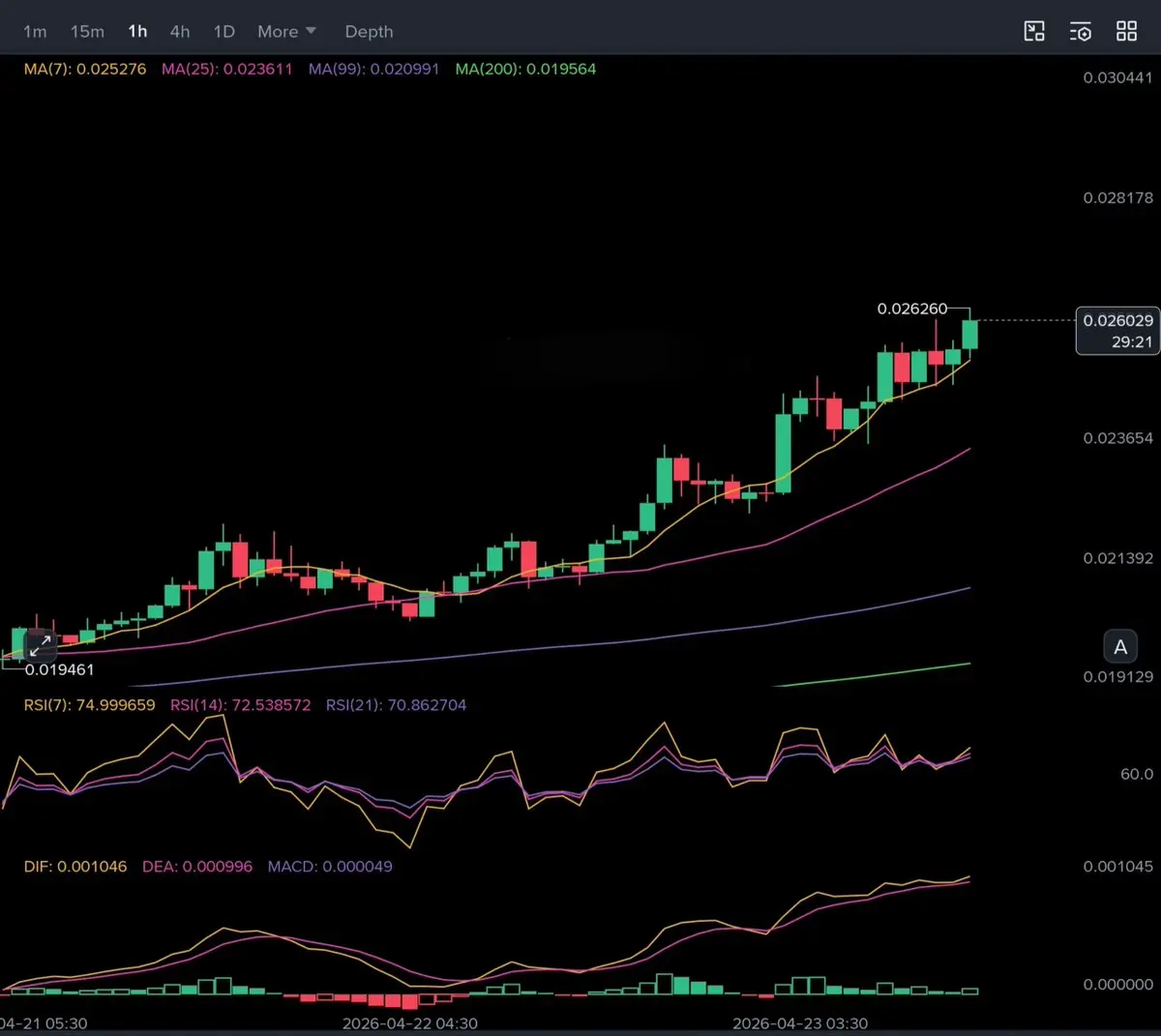Click the MA(99): 0.020991 indicator label
This screenshot has height=1036, width=1161.
tap(373, 69)
